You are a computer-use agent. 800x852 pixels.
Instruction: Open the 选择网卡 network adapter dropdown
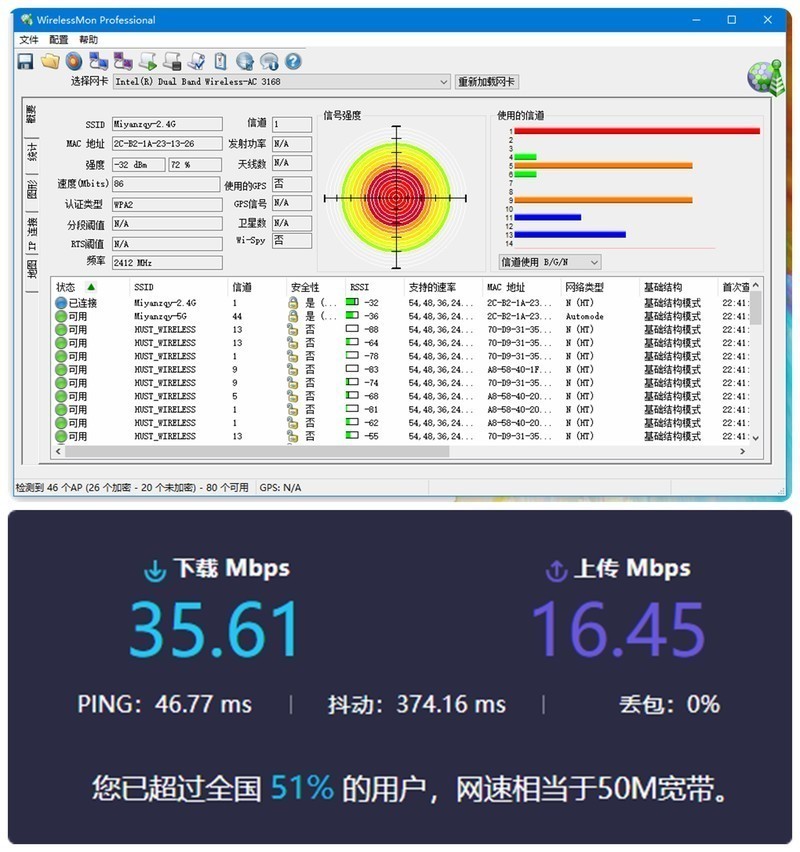click(x=444, y=82)
